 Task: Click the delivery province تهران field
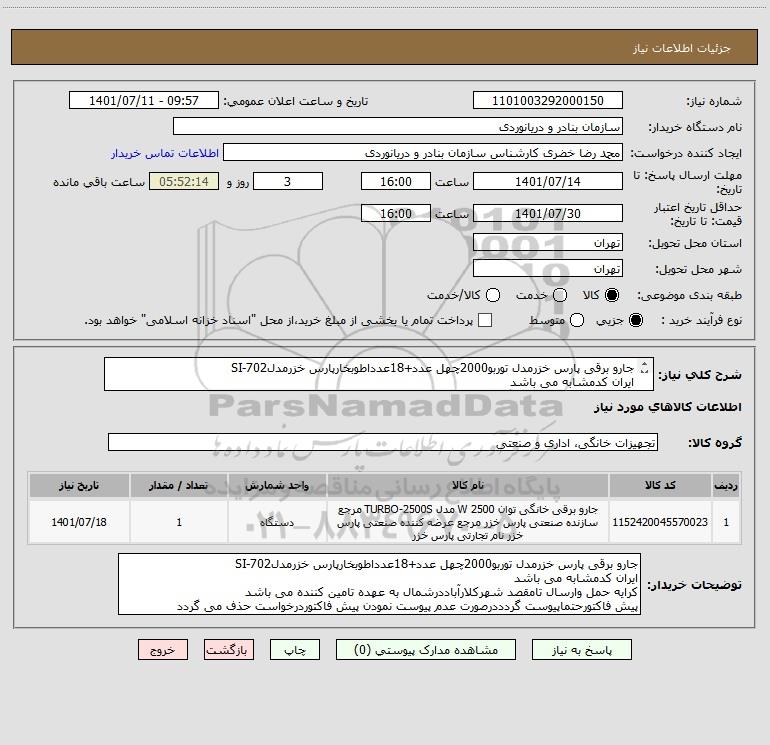point(548,243)
